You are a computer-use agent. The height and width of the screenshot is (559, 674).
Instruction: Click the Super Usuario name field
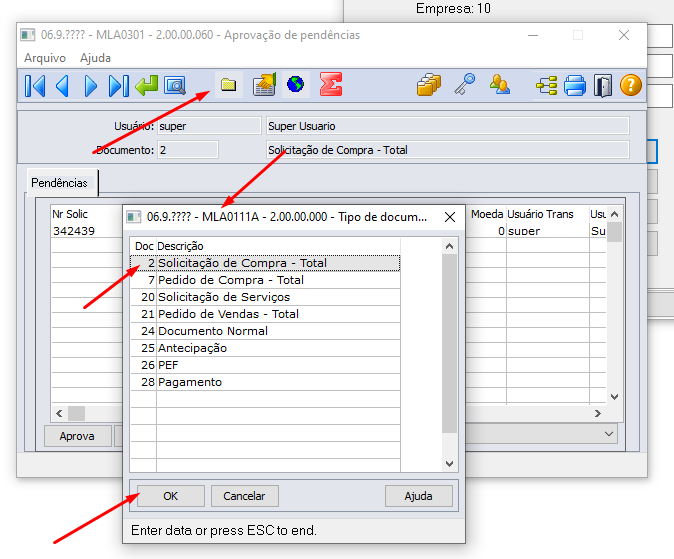pyautogui.click(x=447, y=126)
